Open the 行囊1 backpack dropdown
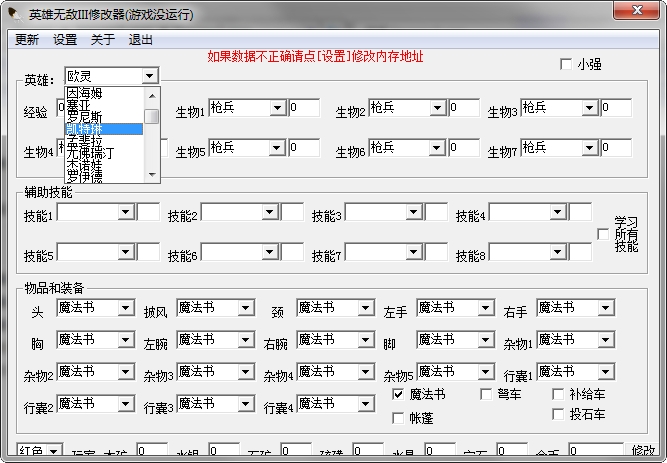The image size is (667, 463). [606, 372]
